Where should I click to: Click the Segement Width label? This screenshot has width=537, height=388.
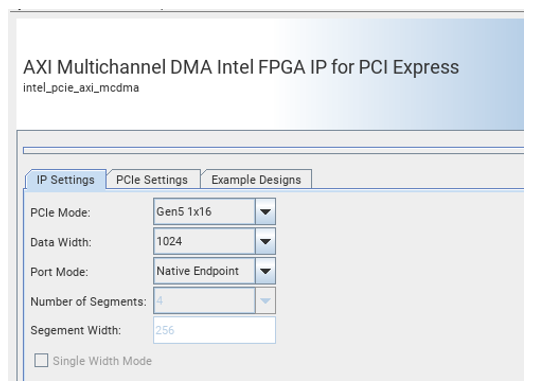(76, 330)
